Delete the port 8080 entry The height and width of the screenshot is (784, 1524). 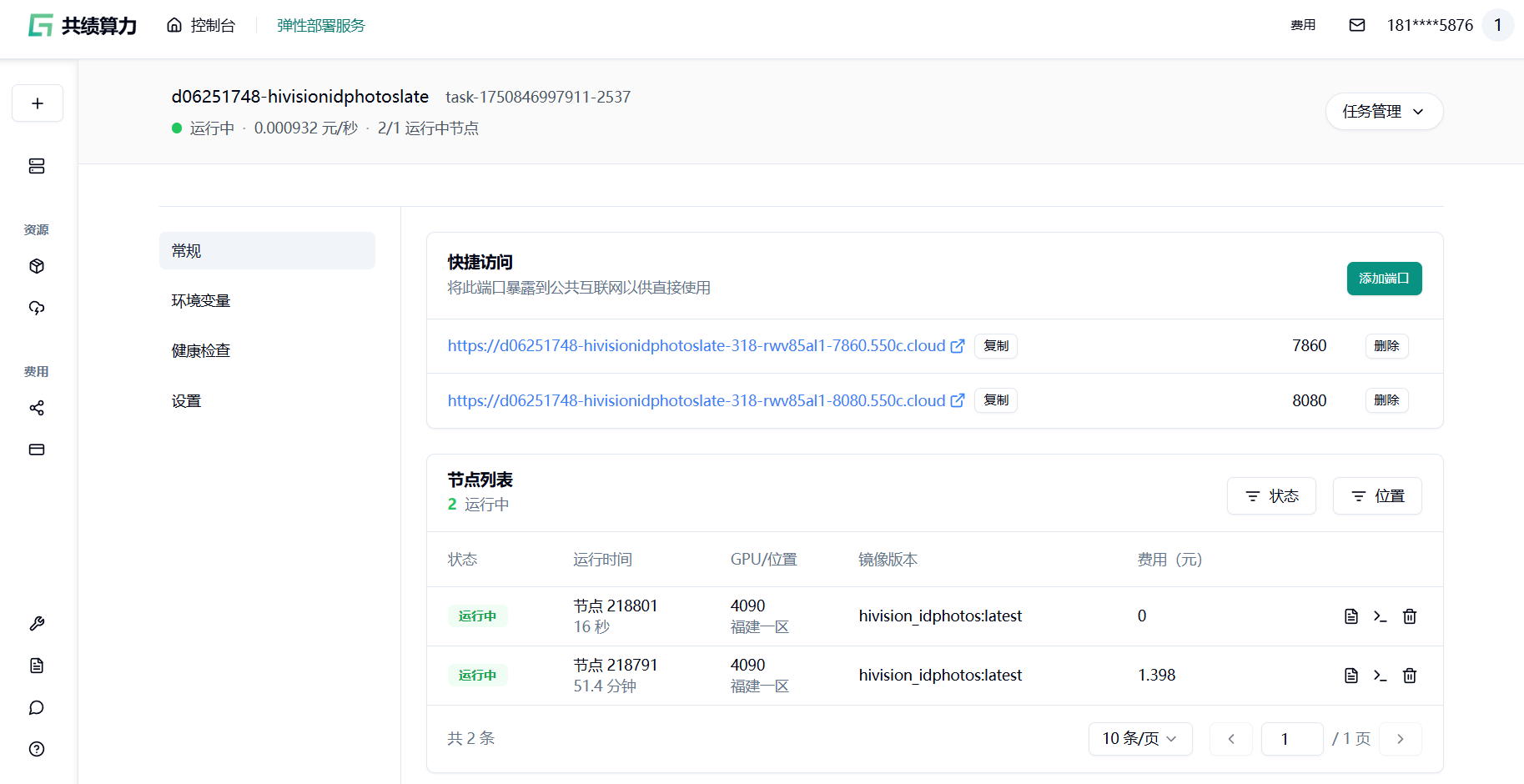click(1386, 400)
